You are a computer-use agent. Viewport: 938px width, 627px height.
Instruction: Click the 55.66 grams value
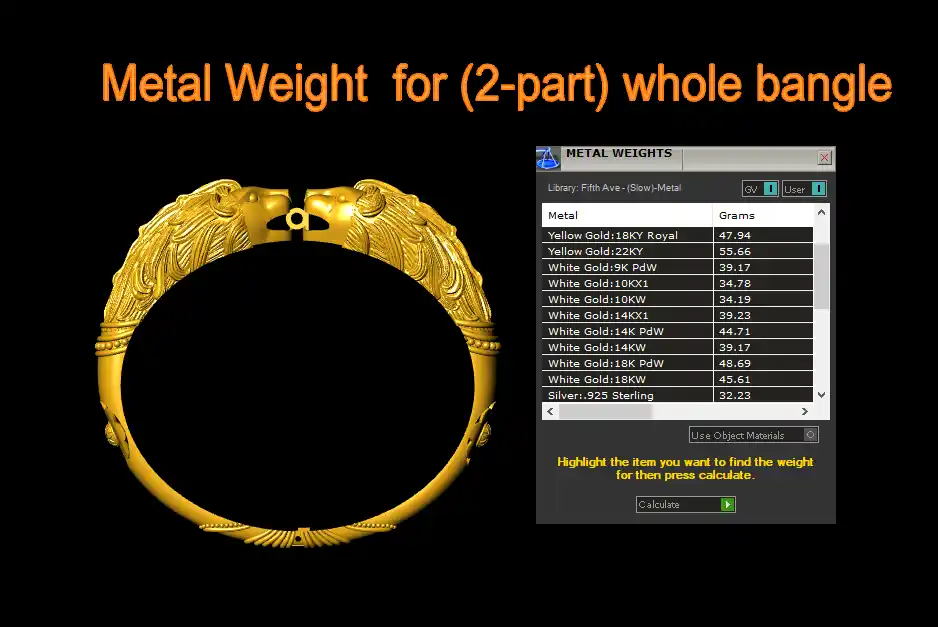click(735, 251)
